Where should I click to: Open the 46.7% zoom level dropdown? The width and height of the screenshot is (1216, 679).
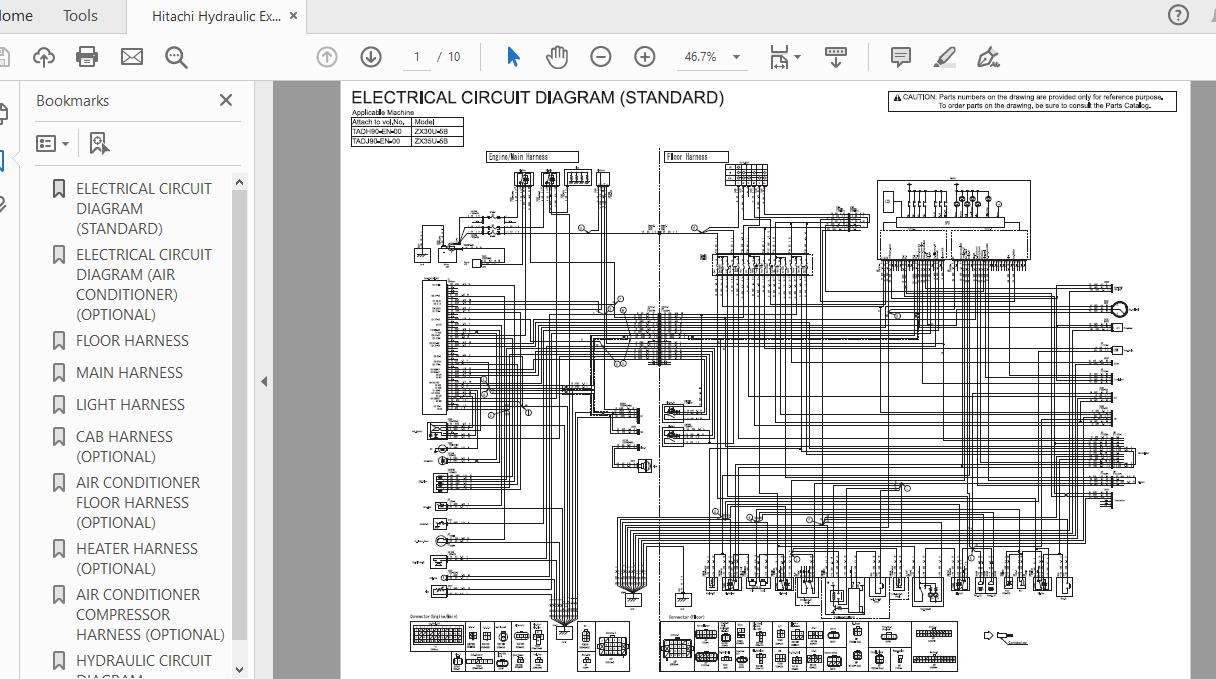[737, 57]
